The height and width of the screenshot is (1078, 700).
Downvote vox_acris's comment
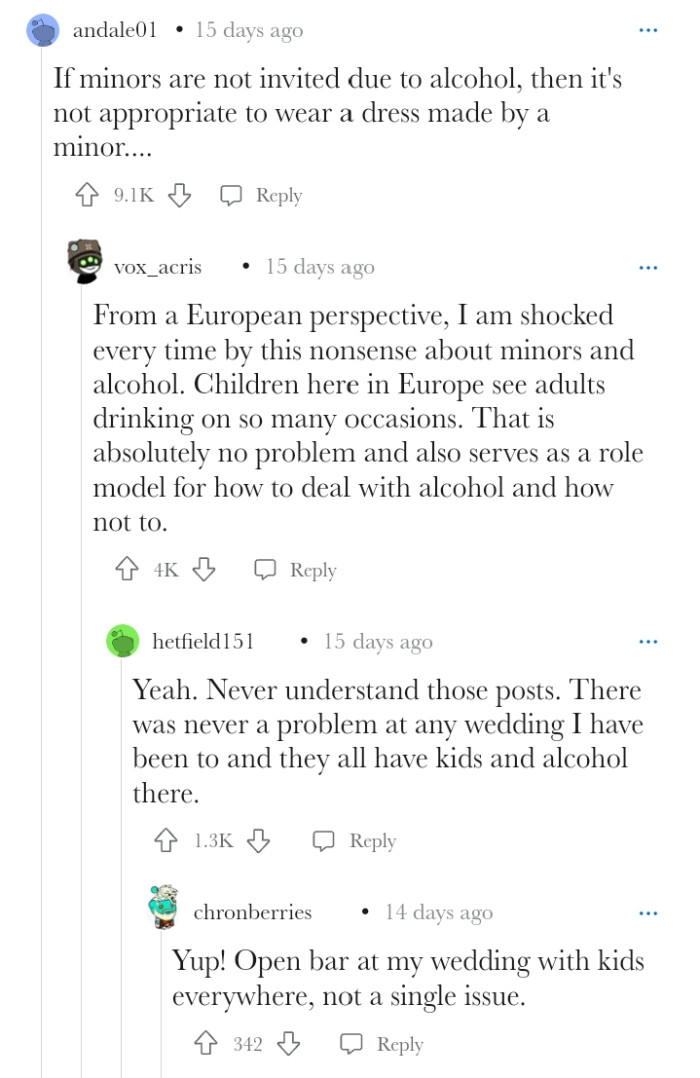[204, 570]
